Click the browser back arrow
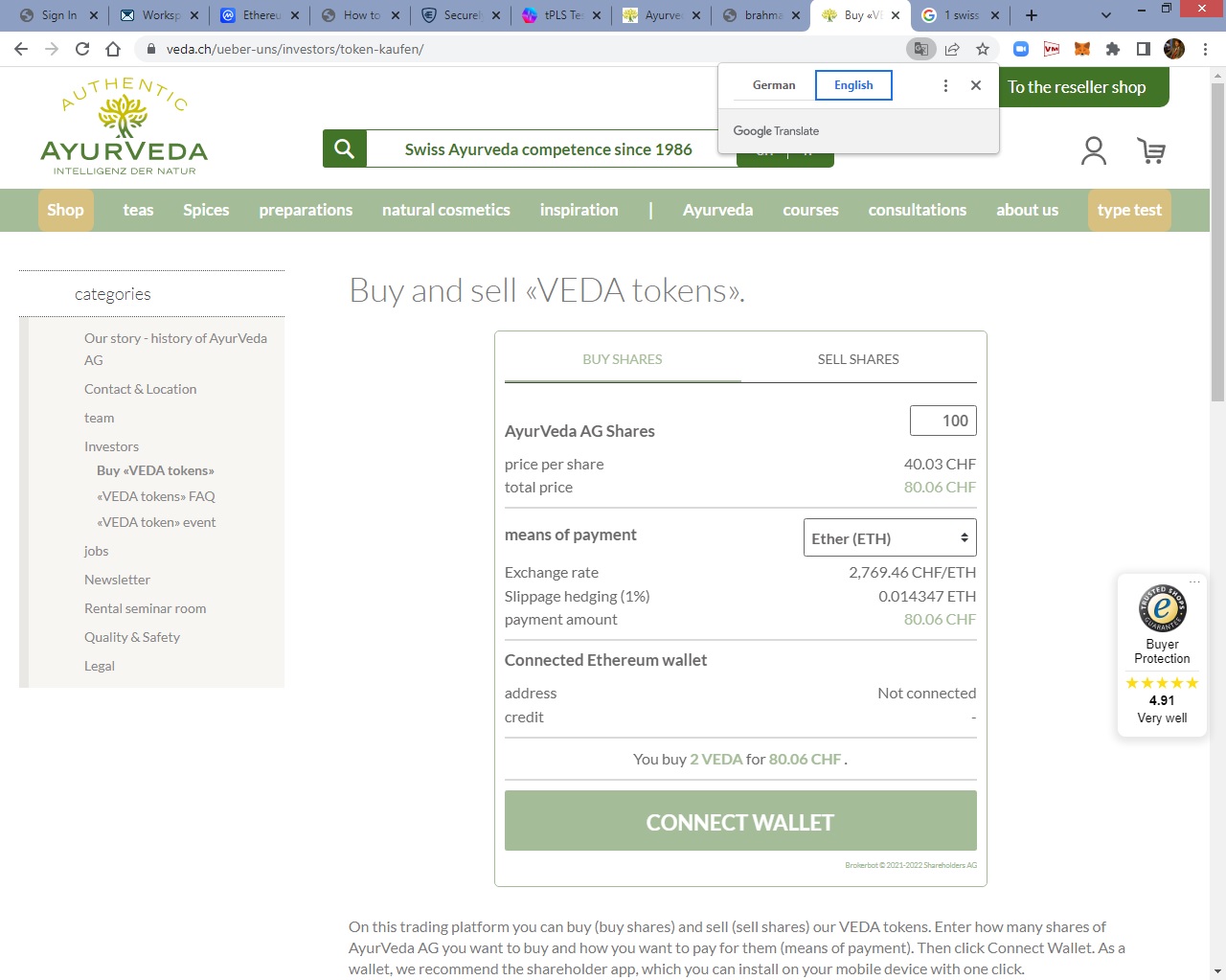 tap(21, 49)
